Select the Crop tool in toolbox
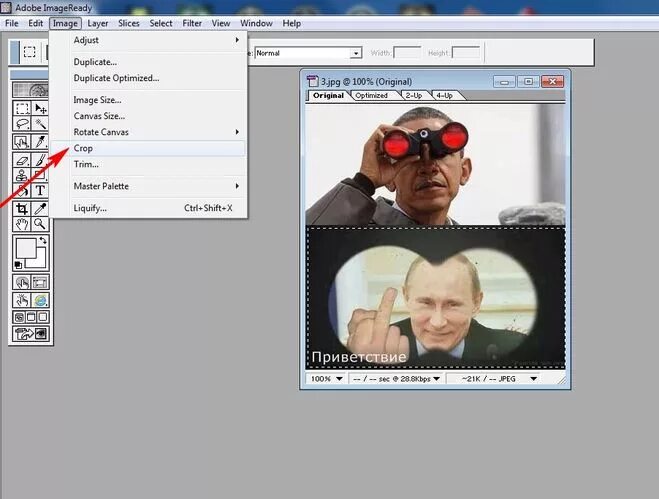 tap(22, 209)
